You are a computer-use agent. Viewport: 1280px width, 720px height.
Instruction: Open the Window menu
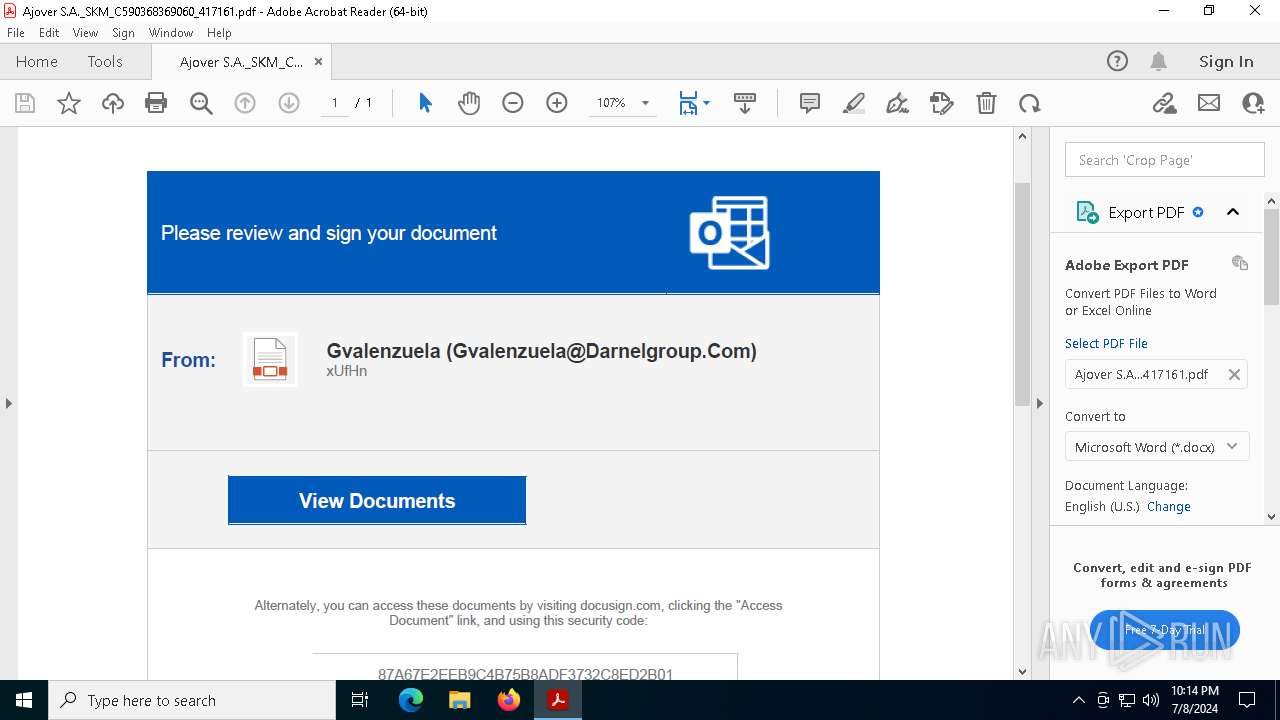(171, 33)
